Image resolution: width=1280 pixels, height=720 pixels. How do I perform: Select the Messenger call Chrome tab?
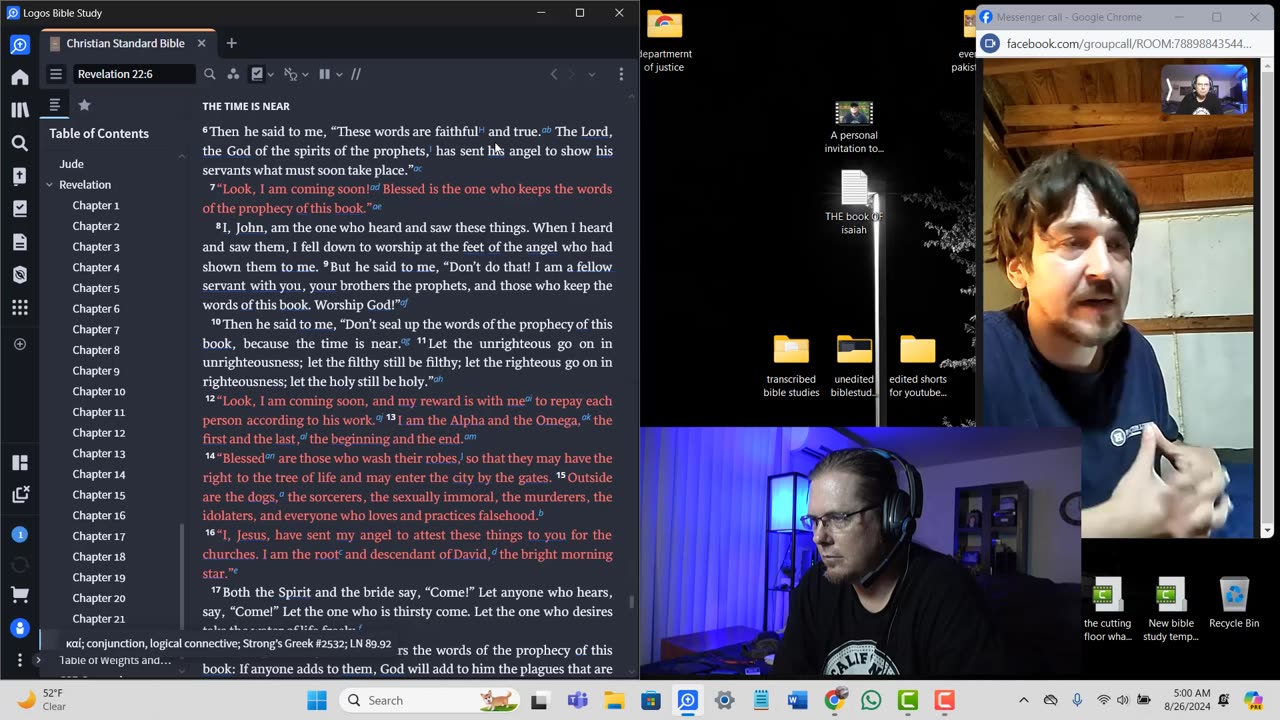pos(1069,17)
